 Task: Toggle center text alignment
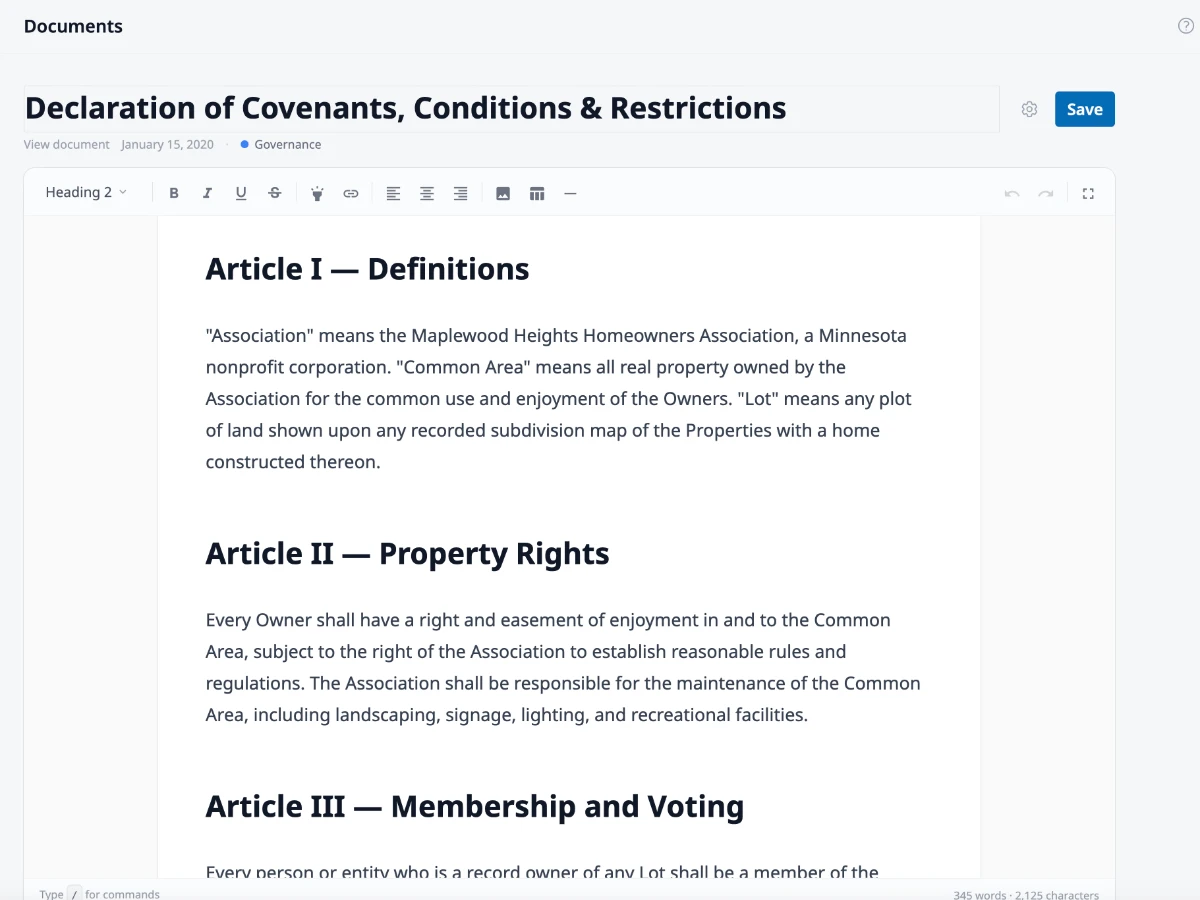427,193
